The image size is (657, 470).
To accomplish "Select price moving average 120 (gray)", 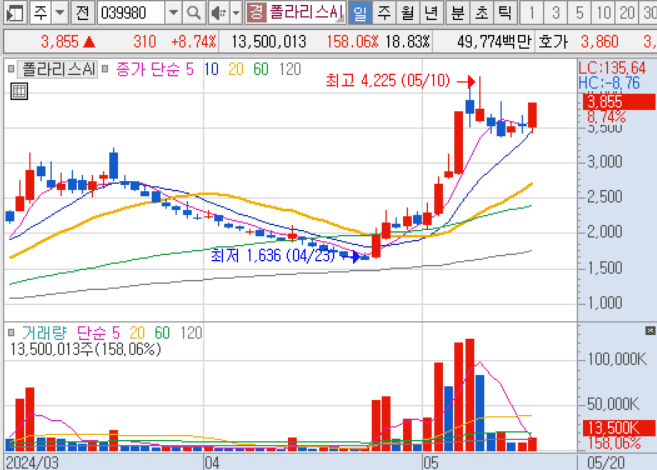I will click(x=290, y=69).
